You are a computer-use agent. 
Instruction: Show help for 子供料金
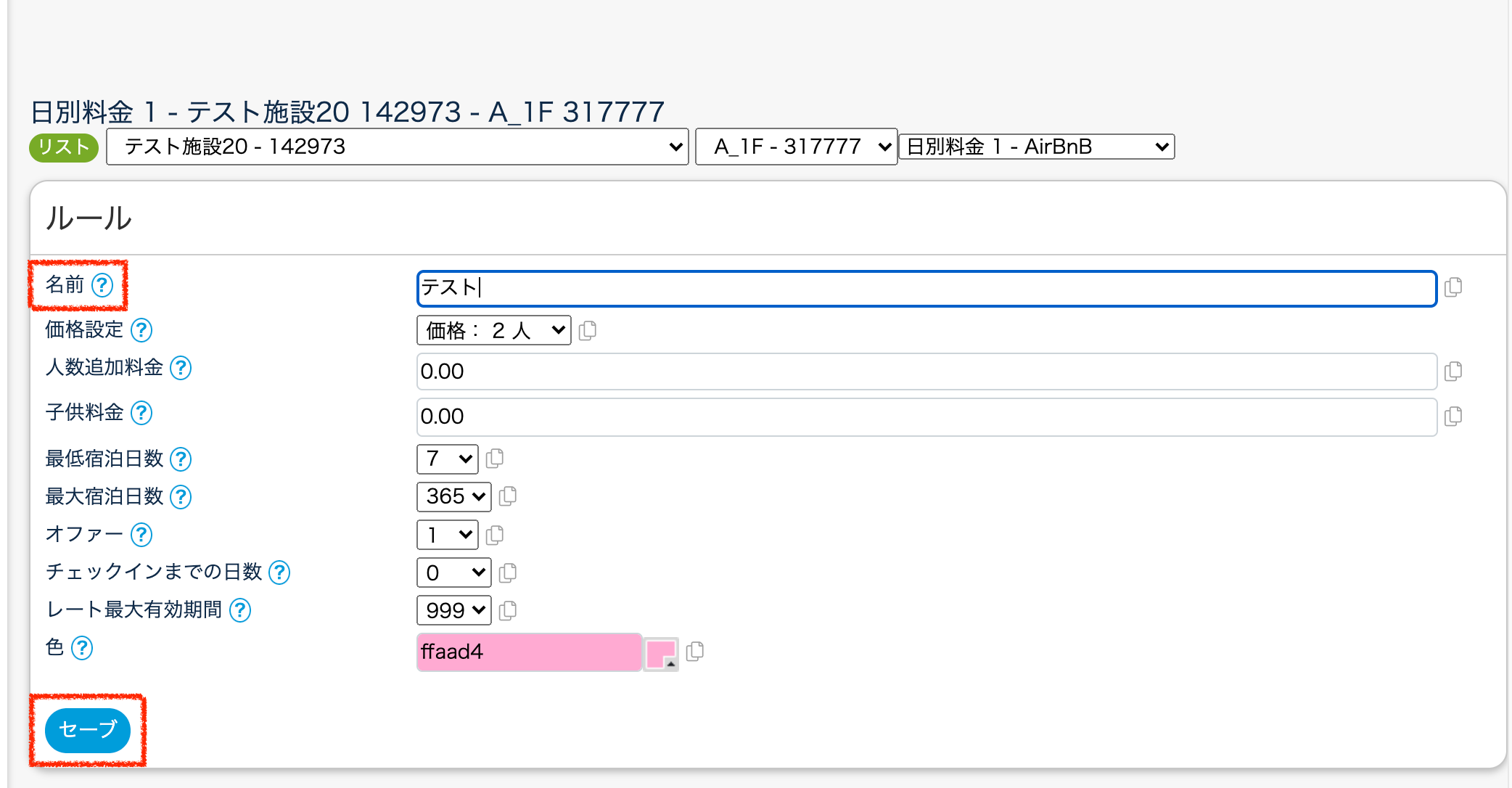tap(141, 413)
